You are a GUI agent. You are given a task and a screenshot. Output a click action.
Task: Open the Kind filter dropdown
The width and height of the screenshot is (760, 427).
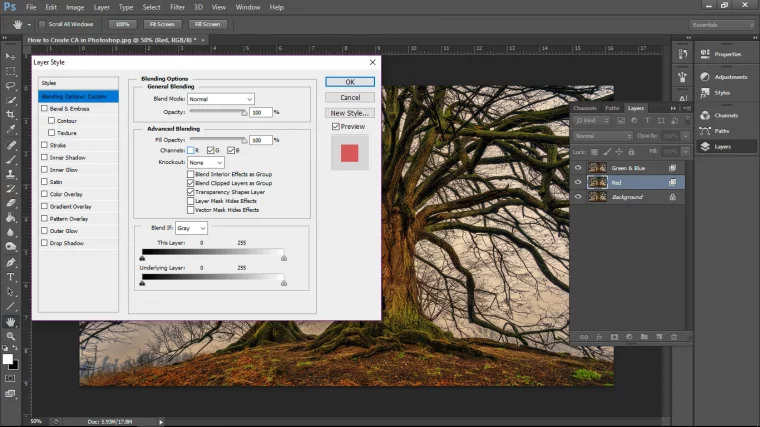point(592,121)
